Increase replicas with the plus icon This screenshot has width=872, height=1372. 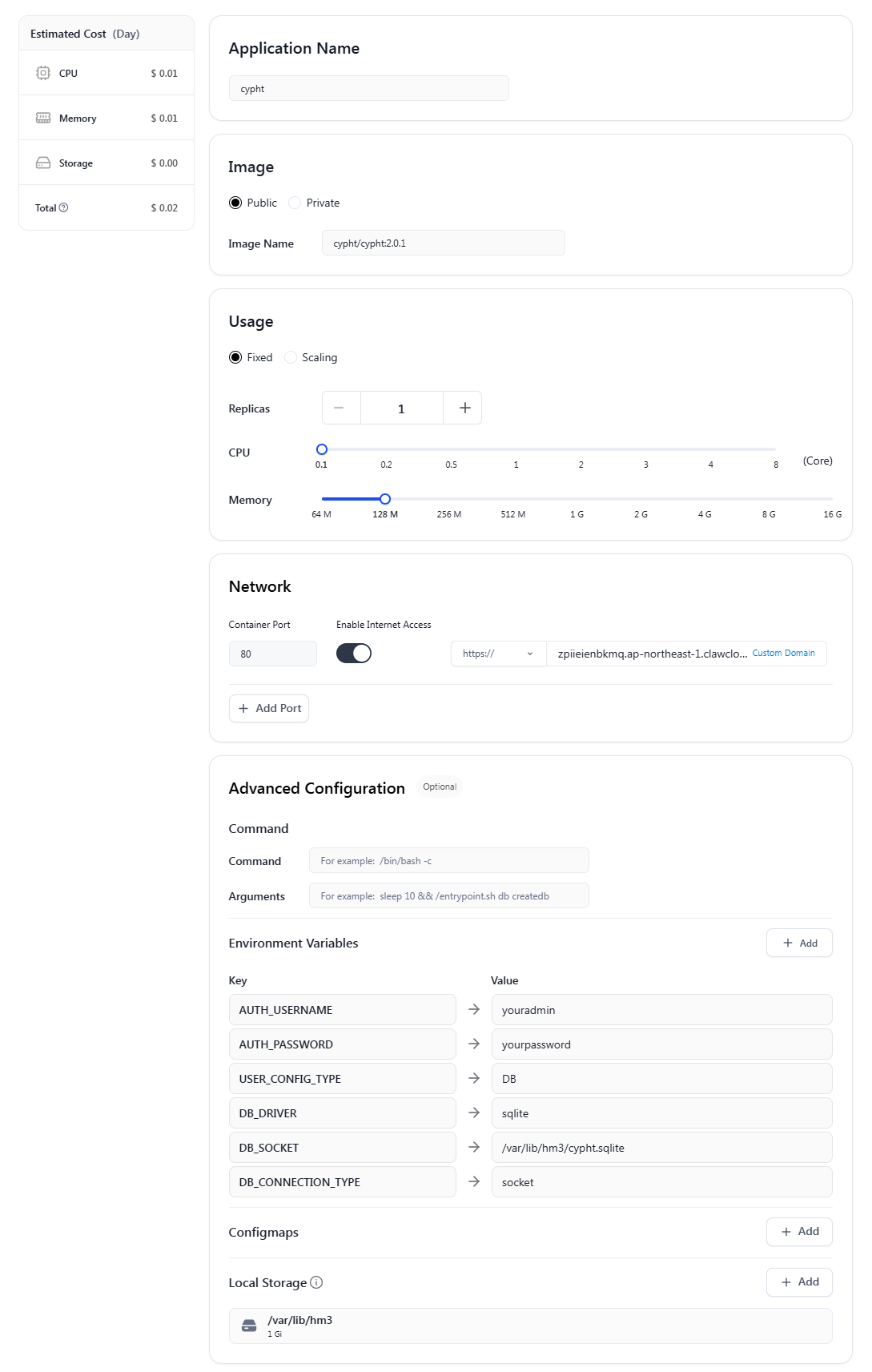pyautogui.click(x=464, y=408)
